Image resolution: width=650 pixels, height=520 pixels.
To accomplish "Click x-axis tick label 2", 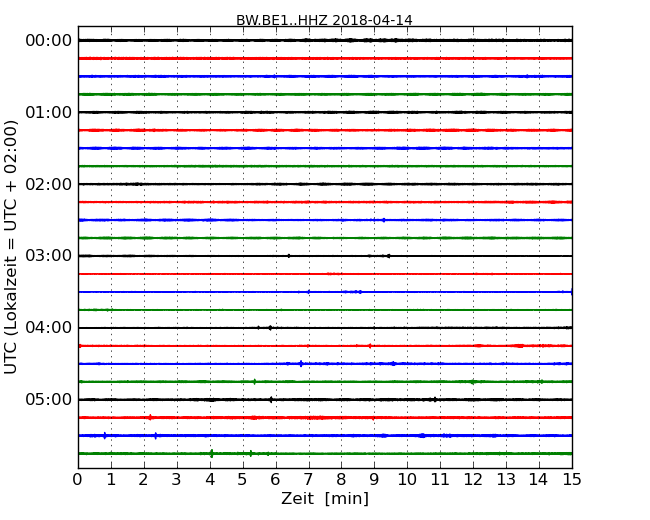I will (x=143, y=480).
